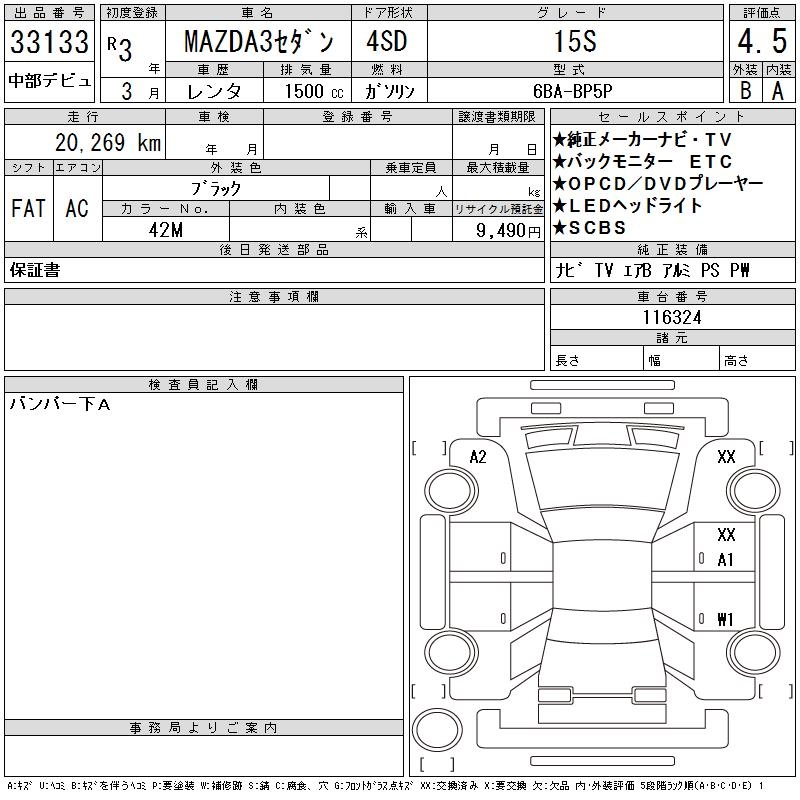The width and height of the screenshot is (800, 800).
Task: Click the spare tire circle in the car diagram's lower-left corner
Action: 437,730
